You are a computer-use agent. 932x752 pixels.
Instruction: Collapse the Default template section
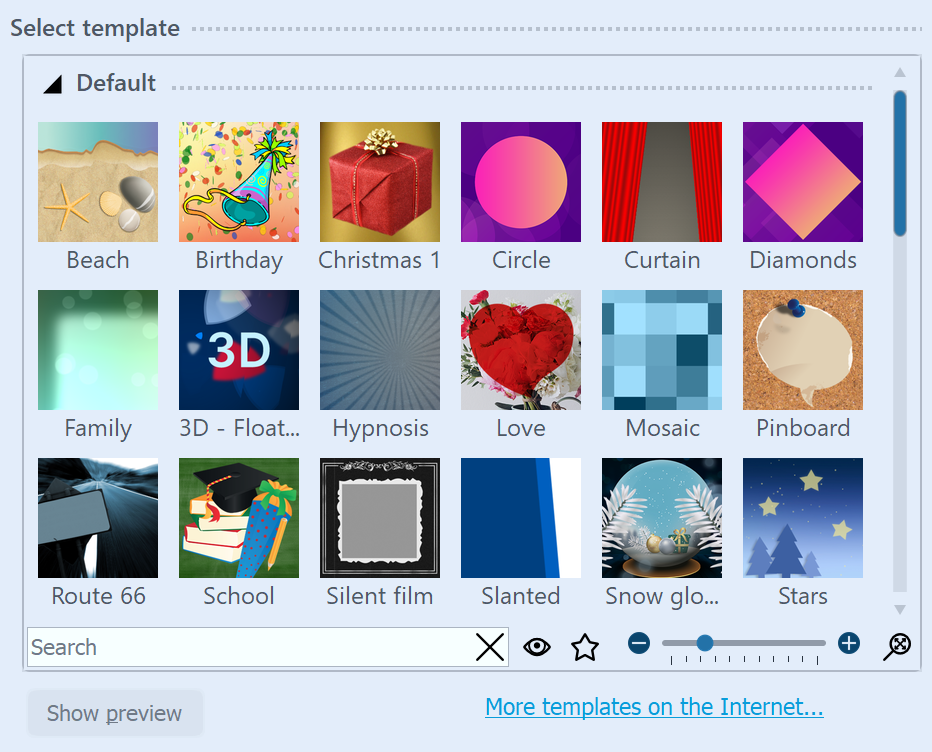[x=51, y=83]
